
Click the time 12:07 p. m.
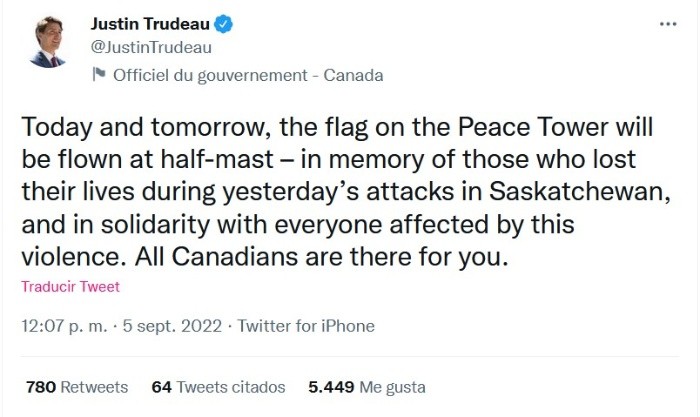pyautogui.click(x=64, y=326)
